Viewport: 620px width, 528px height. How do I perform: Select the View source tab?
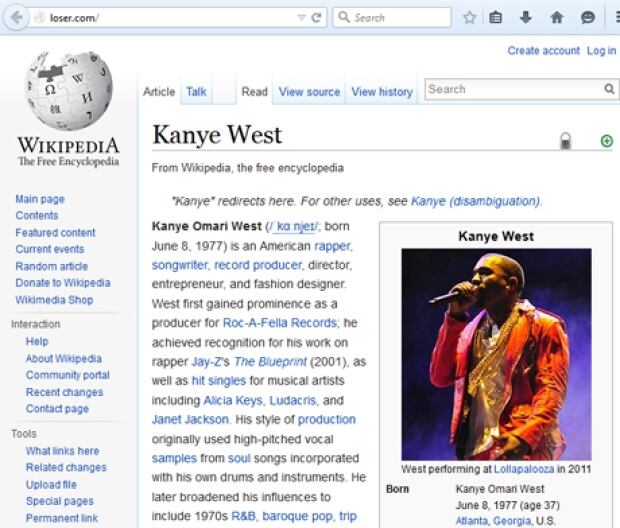(309, 92)
